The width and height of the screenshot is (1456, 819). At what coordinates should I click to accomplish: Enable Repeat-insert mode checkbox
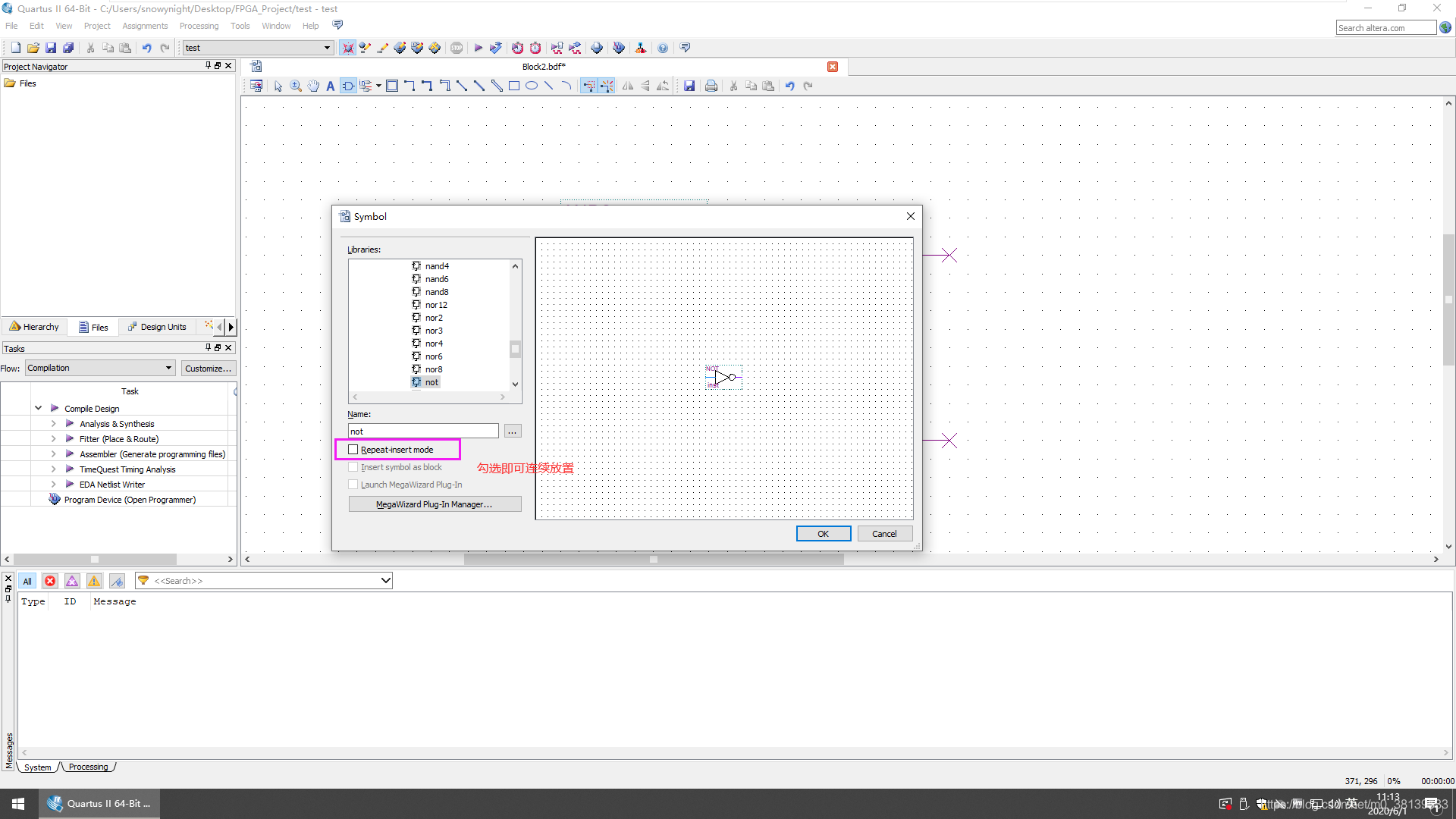[353, 450]
